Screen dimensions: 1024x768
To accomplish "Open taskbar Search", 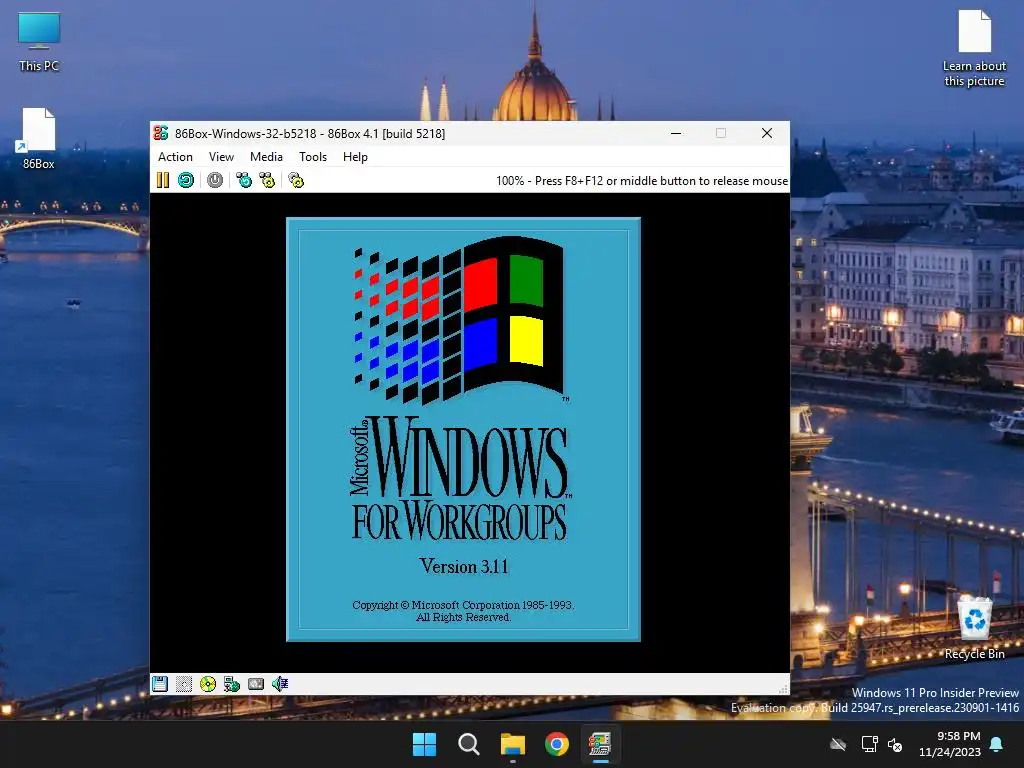I will click(469, 744).
